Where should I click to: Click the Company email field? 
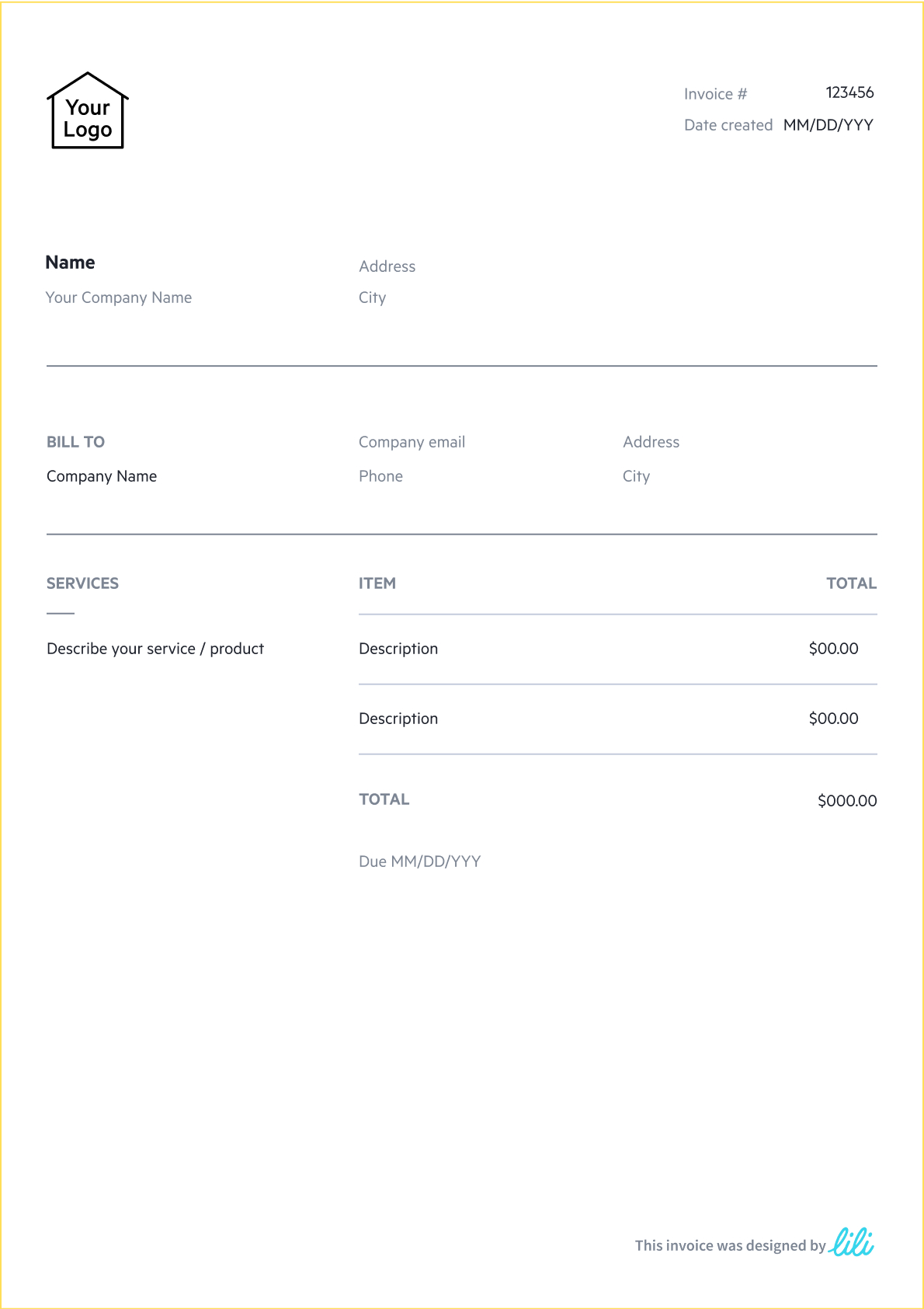412,442
